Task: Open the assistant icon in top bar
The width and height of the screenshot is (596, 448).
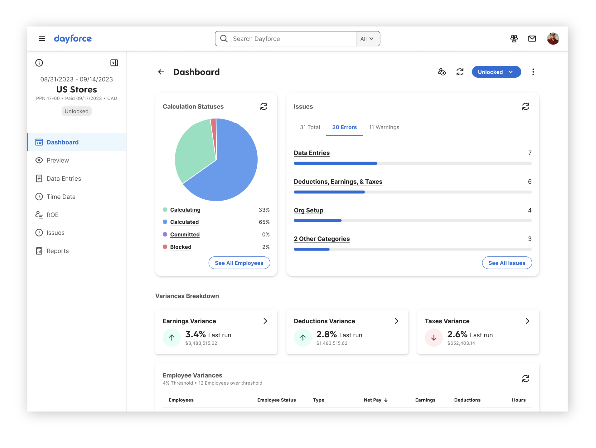Action: (x=514, y=38)
